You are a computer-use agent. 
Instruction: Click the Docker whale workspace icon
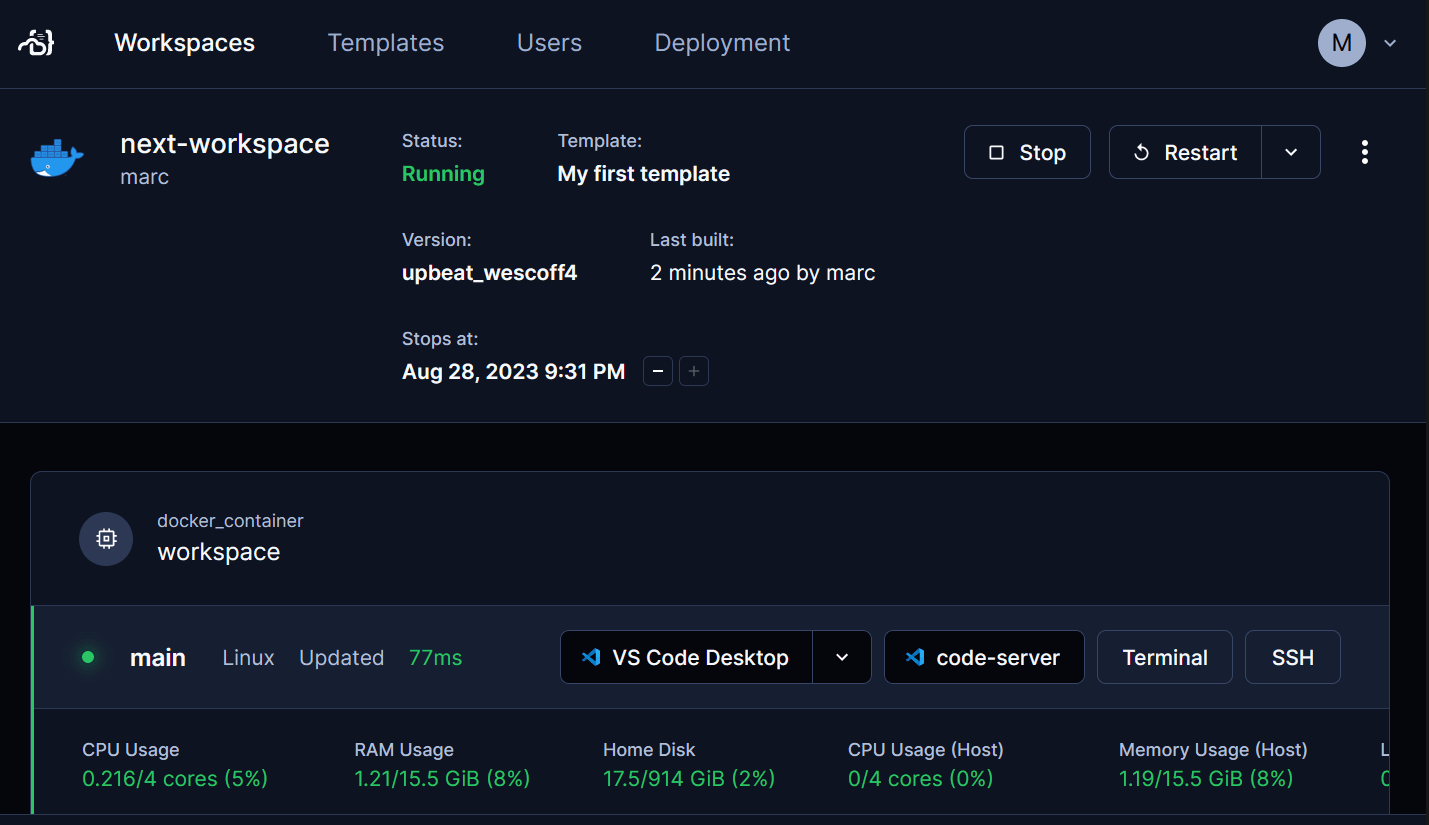coord(57,158)
